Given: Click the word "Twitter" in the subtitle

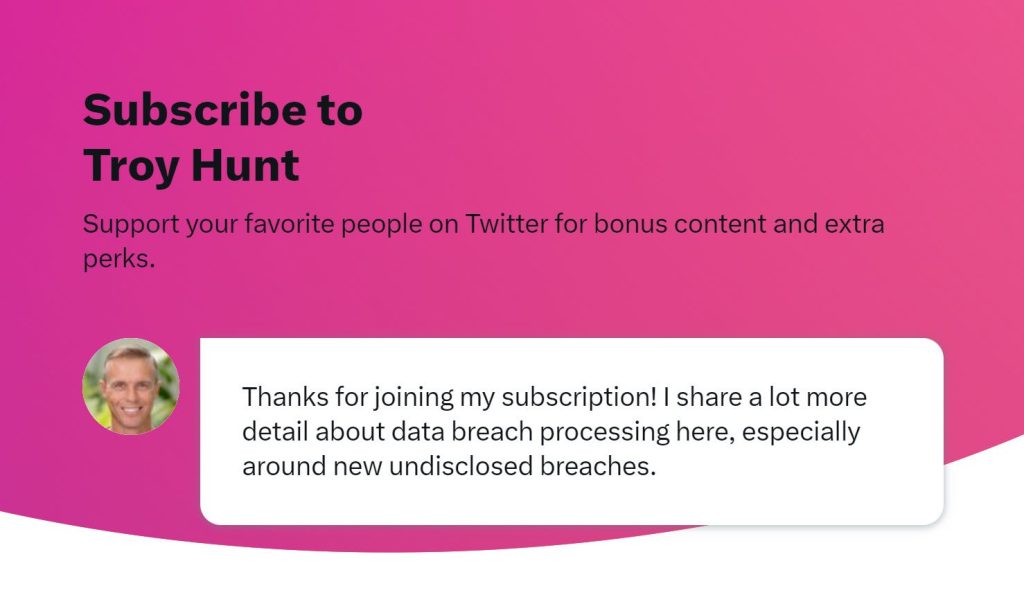Looking at the screenshot, I should [506, 224].
